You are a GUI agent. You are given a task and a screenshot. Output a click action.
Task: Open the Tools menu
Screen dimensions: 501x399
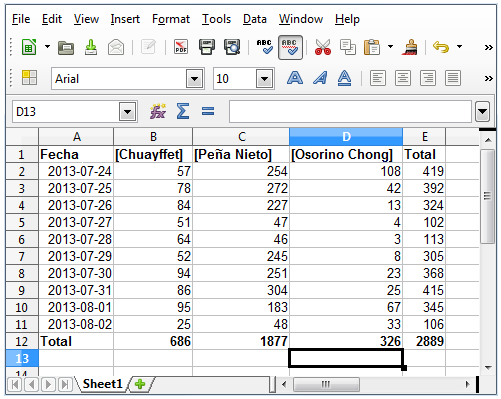[216, 19]
